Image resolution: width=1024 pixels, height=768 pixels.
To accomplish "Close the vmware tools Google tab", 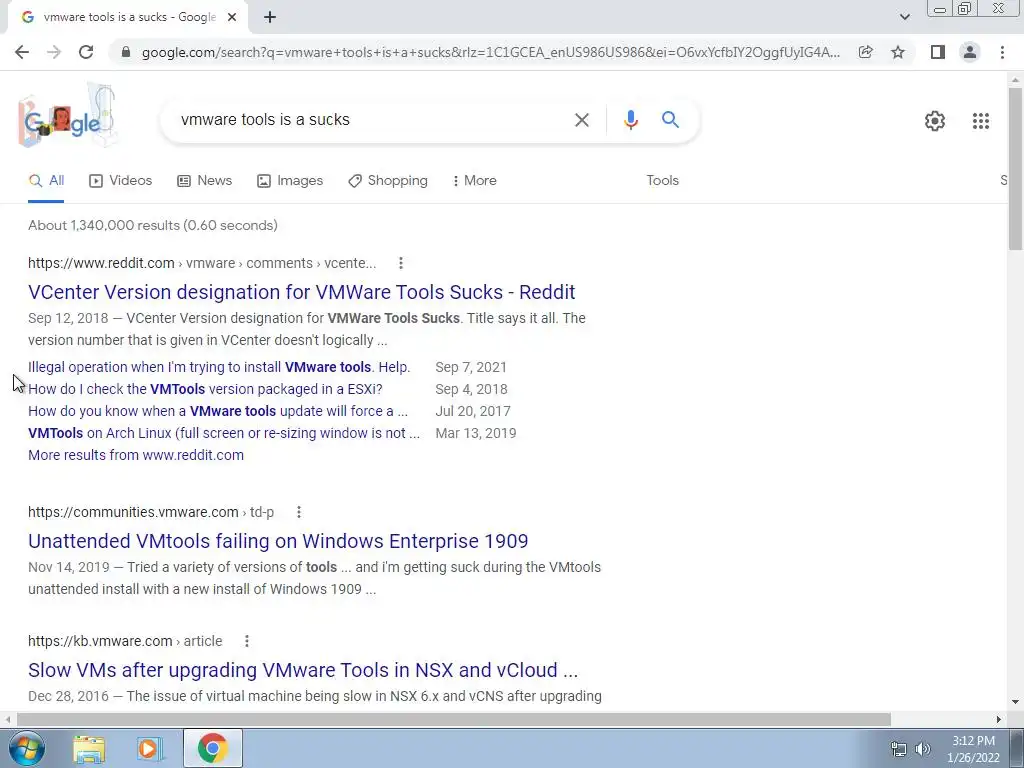I will click(x=232, y=17).
